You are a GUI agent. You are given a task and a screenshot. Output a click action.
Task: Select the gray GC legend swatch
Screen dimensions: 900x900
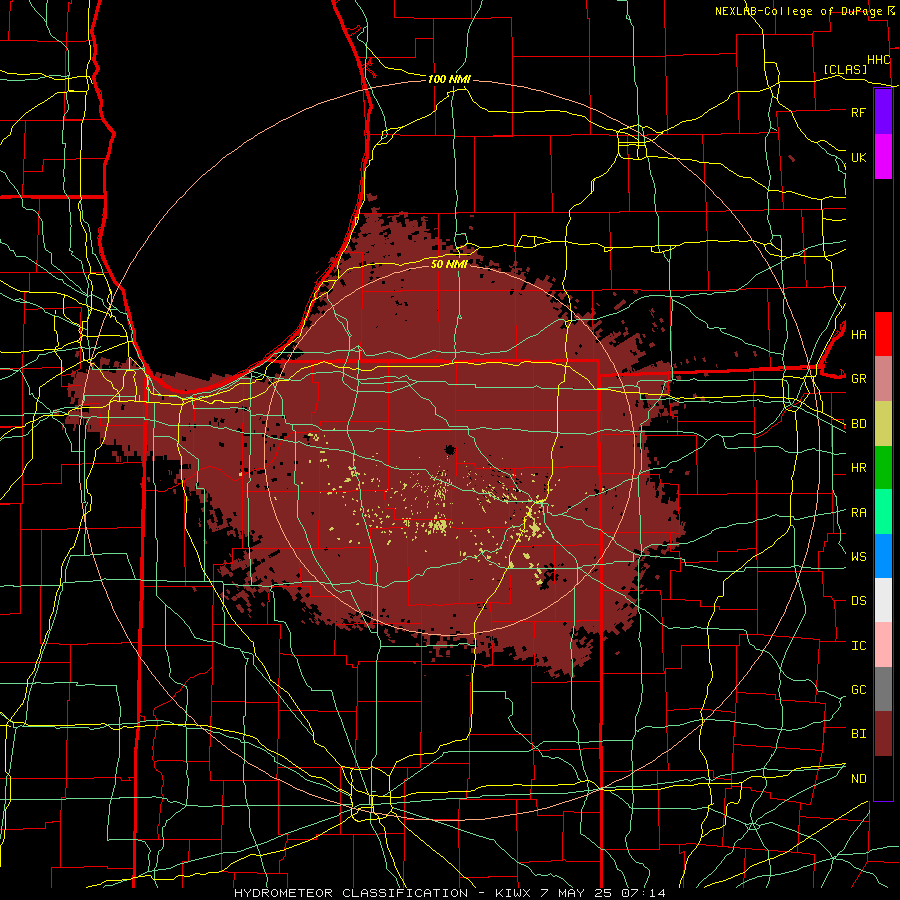(x=883, y=689)
